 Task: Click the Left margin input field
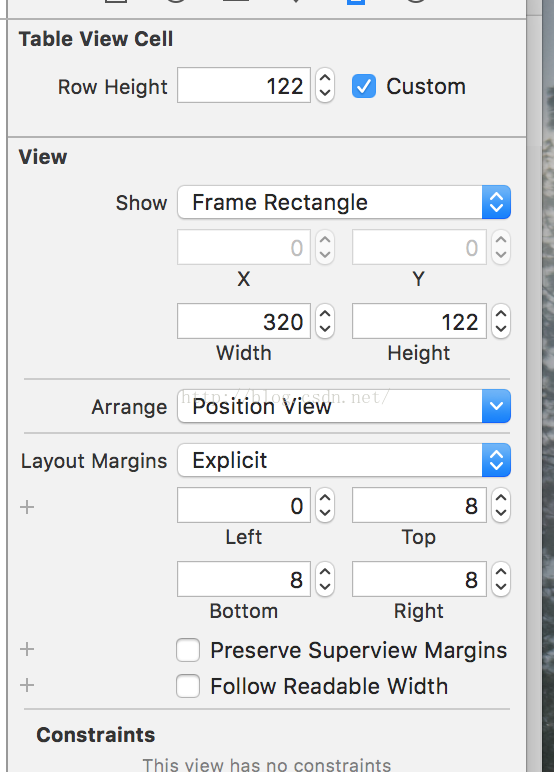[244, 505]
